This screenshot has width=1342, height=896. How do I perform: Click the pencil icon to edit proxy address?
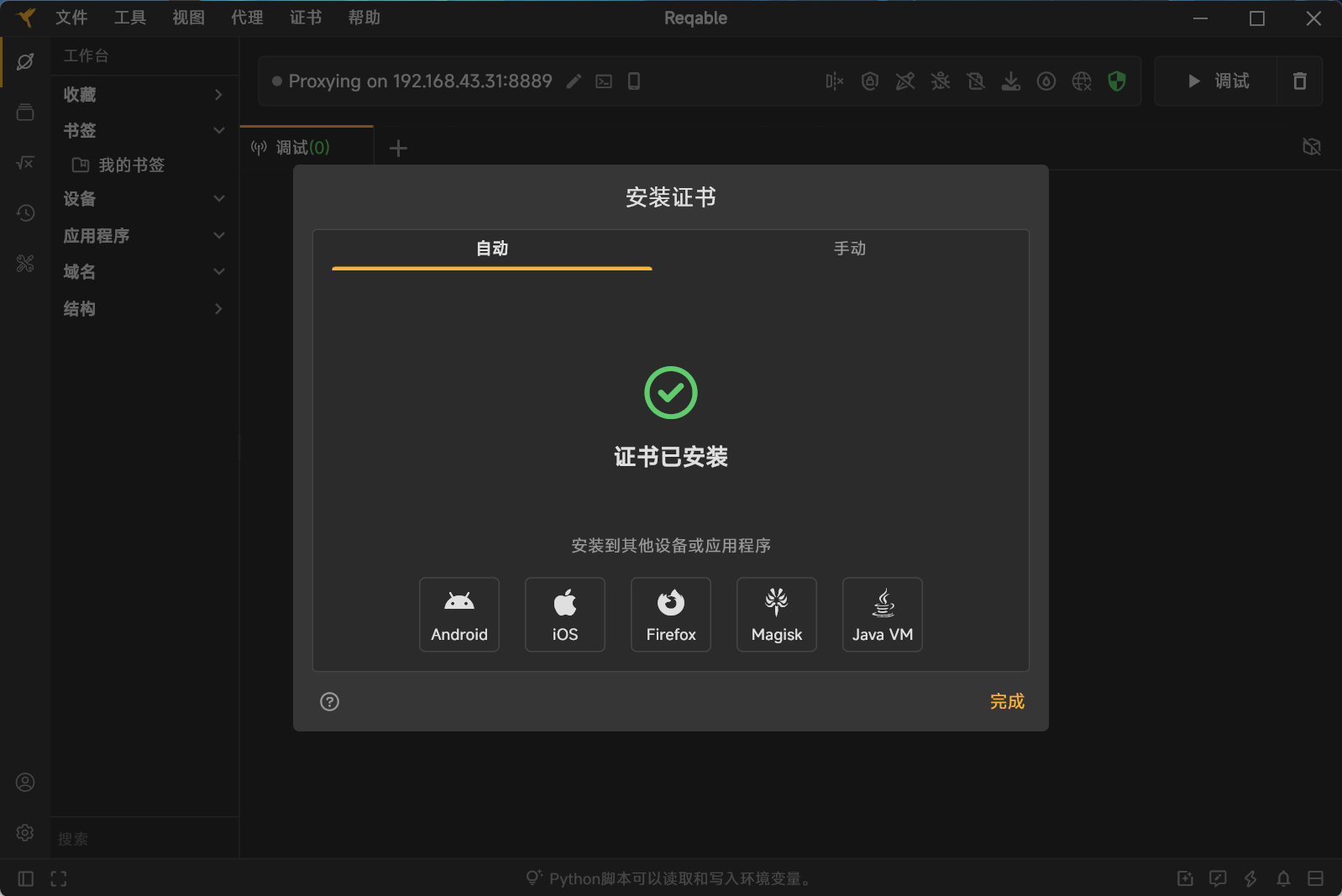(574, 81)
